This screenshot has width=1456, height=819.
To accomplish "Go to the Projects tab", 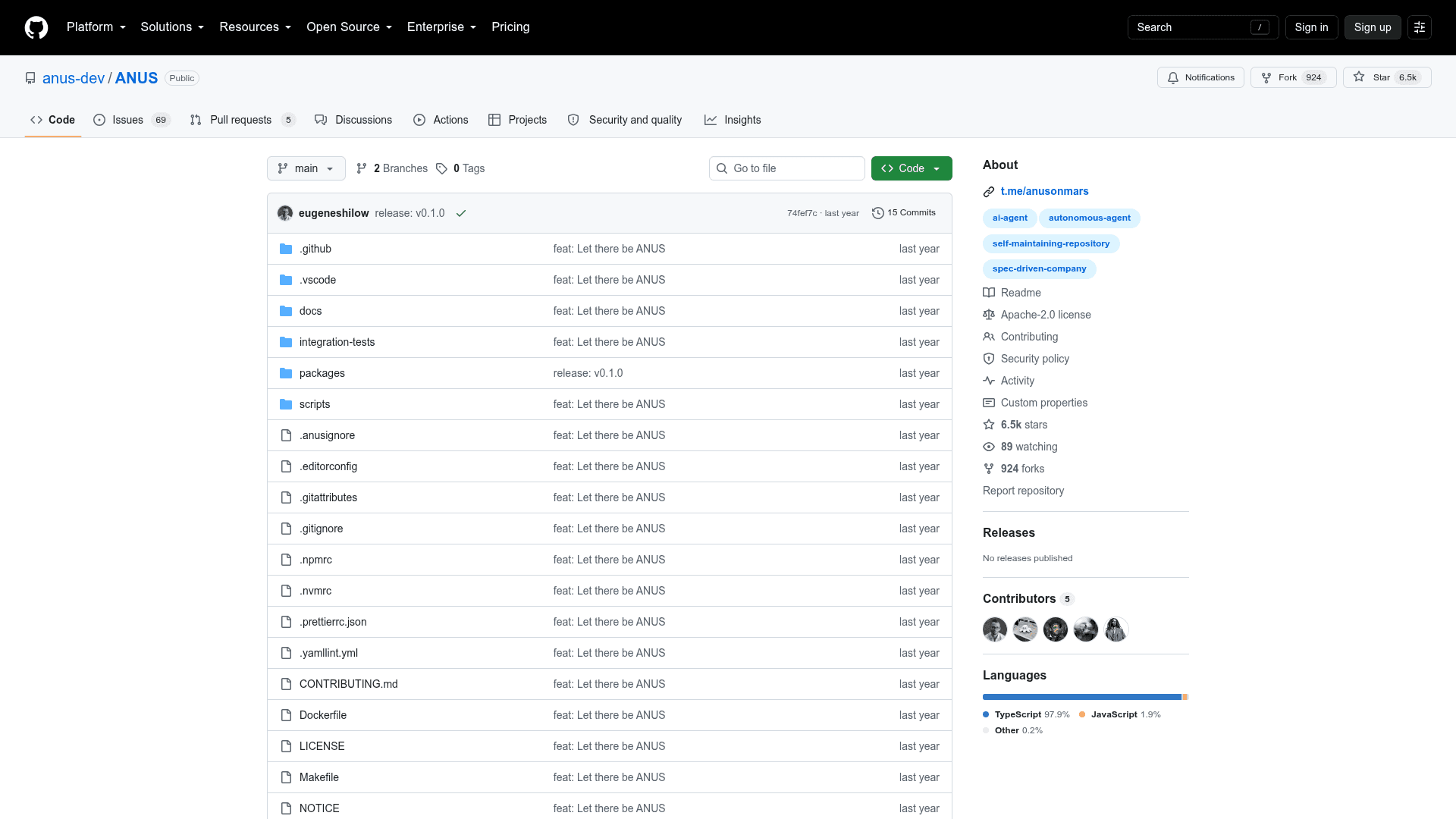I will tap(517, 120).
